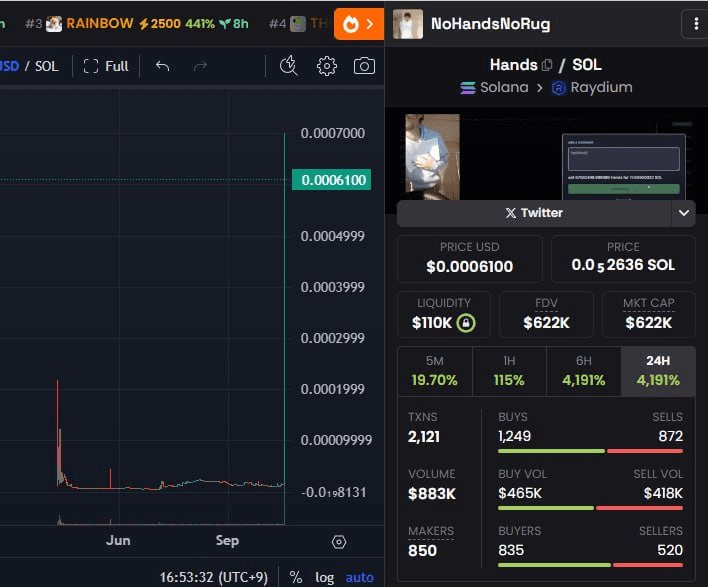Image resolution: width=708 pixels, height=587 pixels.
Task: Click the BUYS 1,249 value
Action: 514,436
